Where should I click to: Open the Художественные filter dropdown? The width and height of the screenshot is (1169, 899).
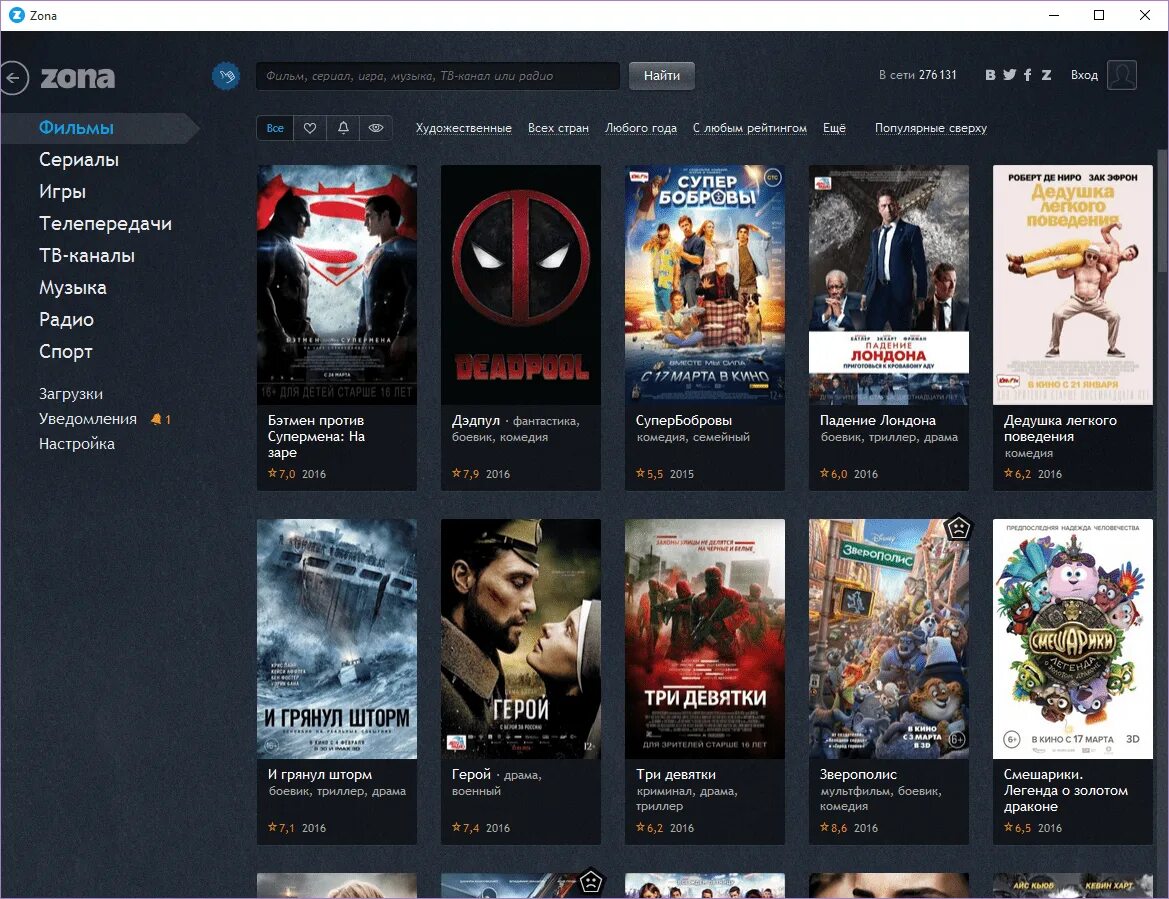point(464,128)
